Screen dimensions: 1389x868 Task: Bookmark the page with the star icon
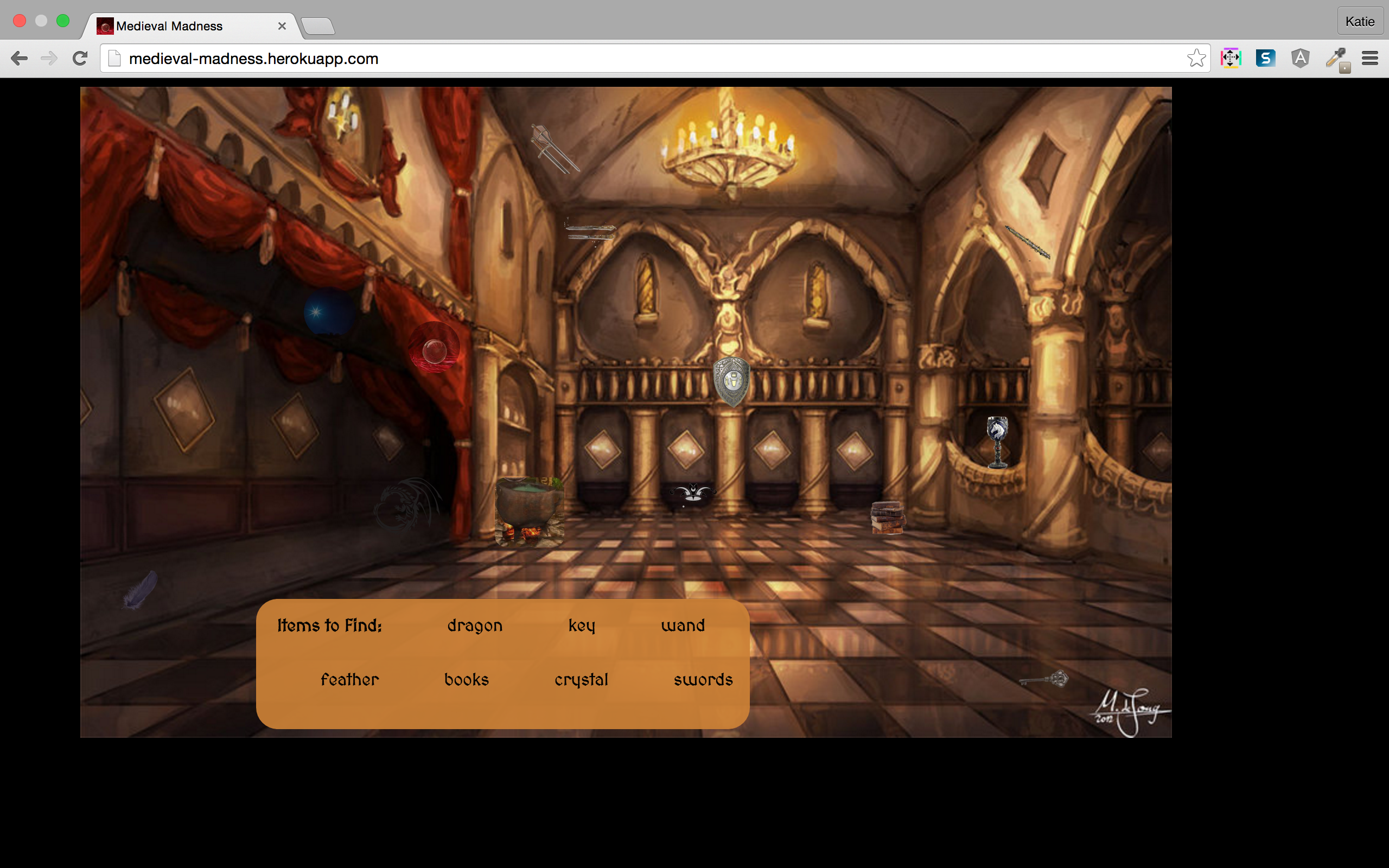(1196, 58)
